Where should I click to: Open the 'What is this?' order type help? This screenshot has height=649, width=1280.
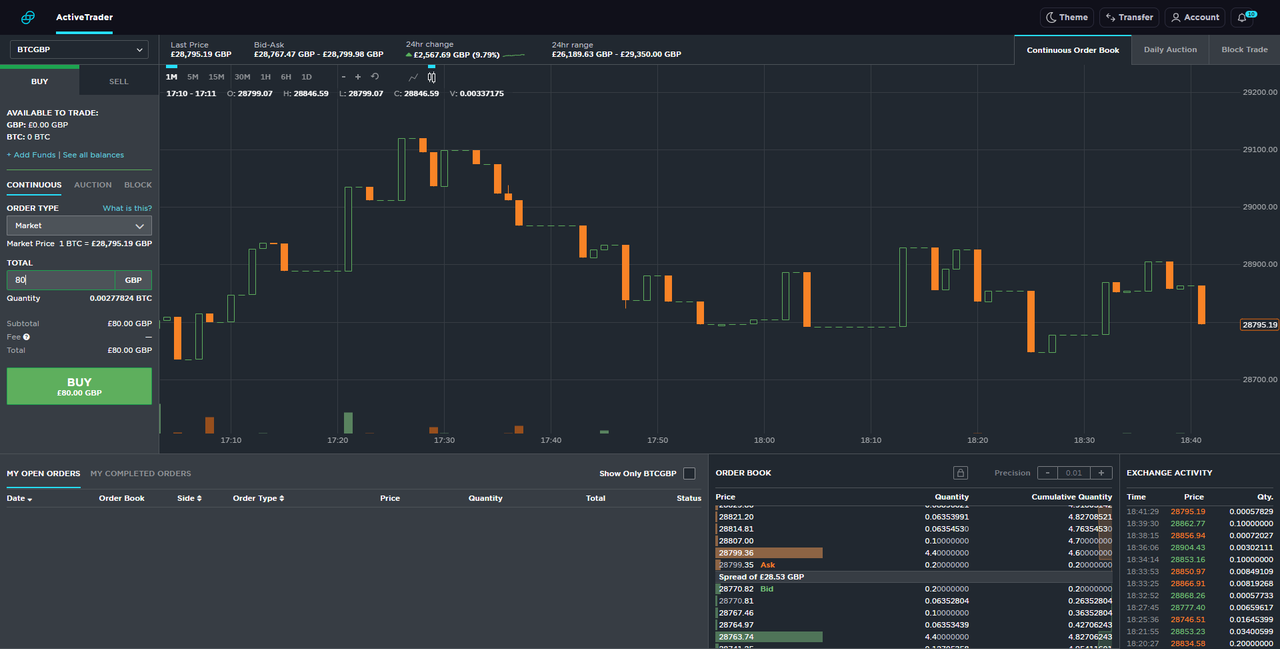click(127, 208)
